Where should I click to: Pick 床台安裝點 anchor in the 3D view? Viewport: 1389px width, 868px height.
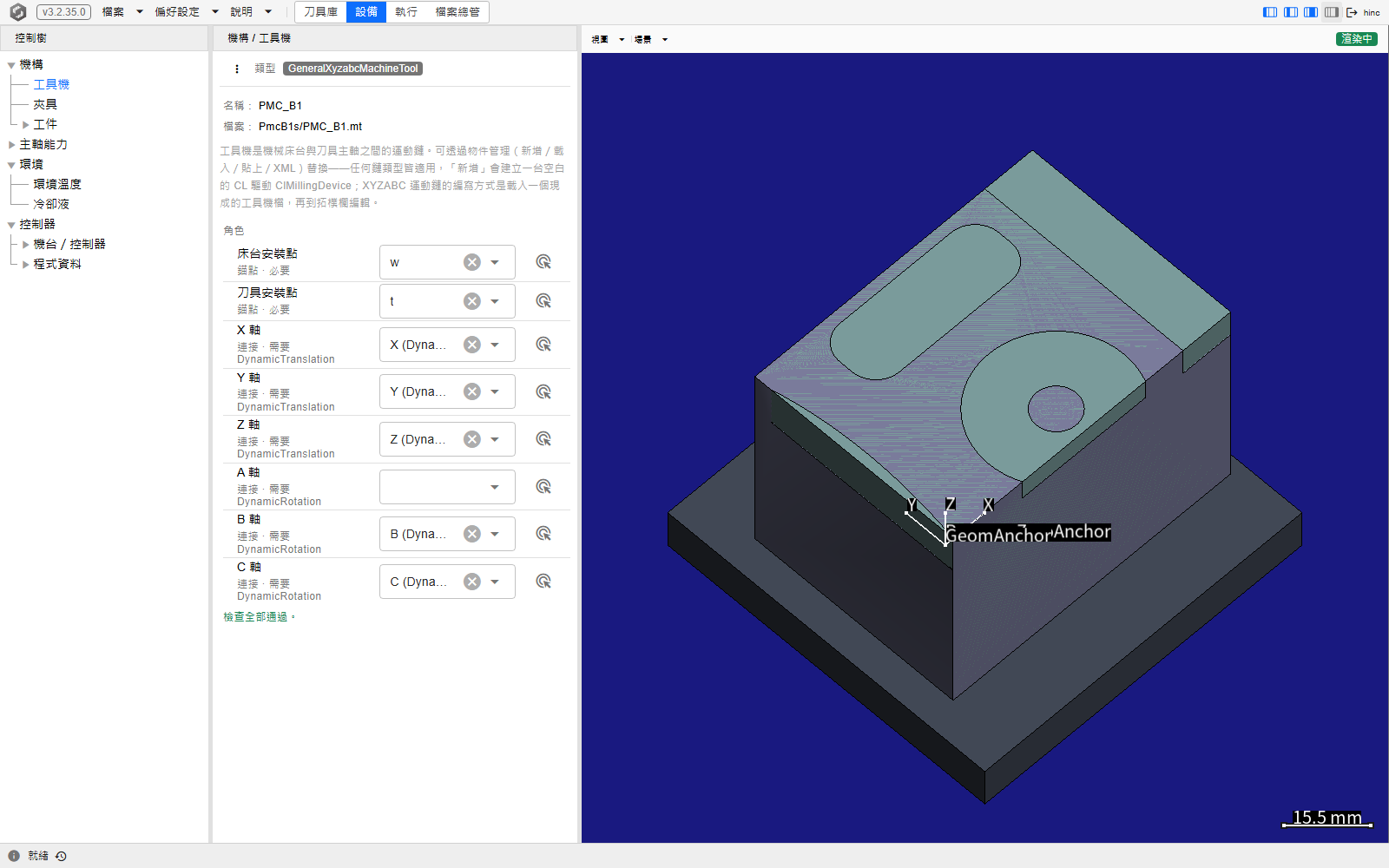pyautogui.click(x=543, y=262)
